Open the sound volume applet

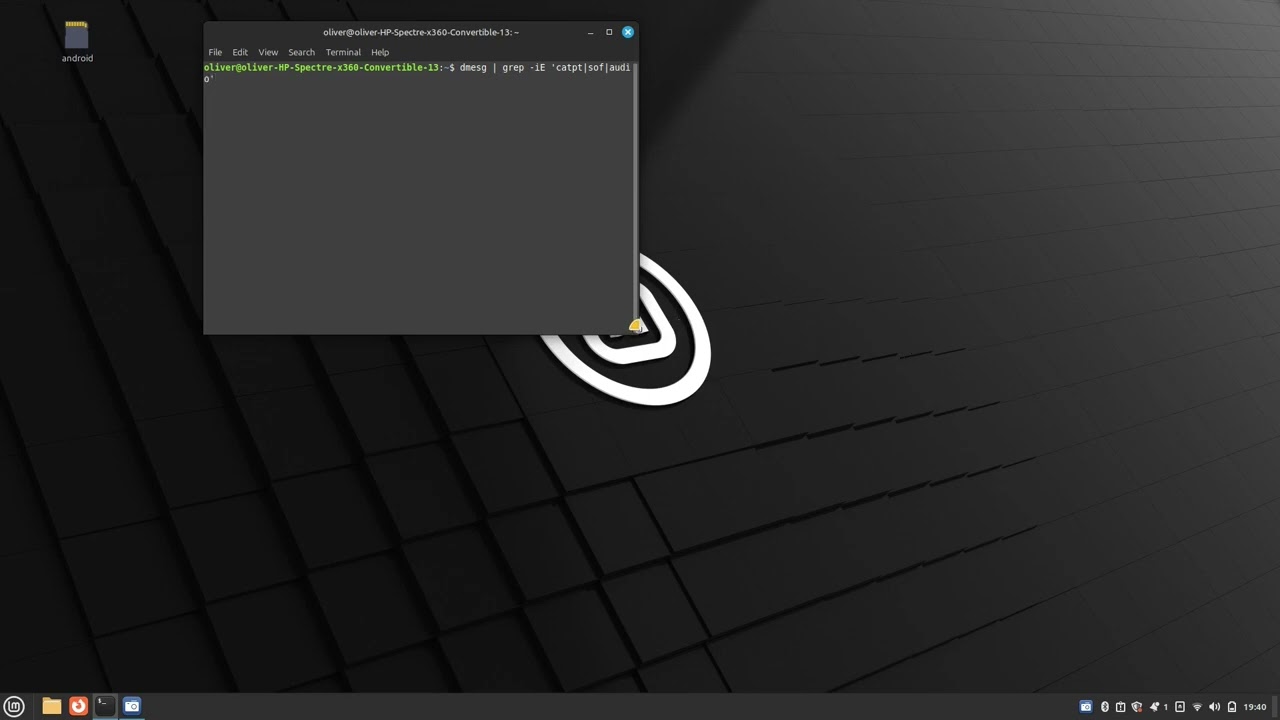(1214, 707)
